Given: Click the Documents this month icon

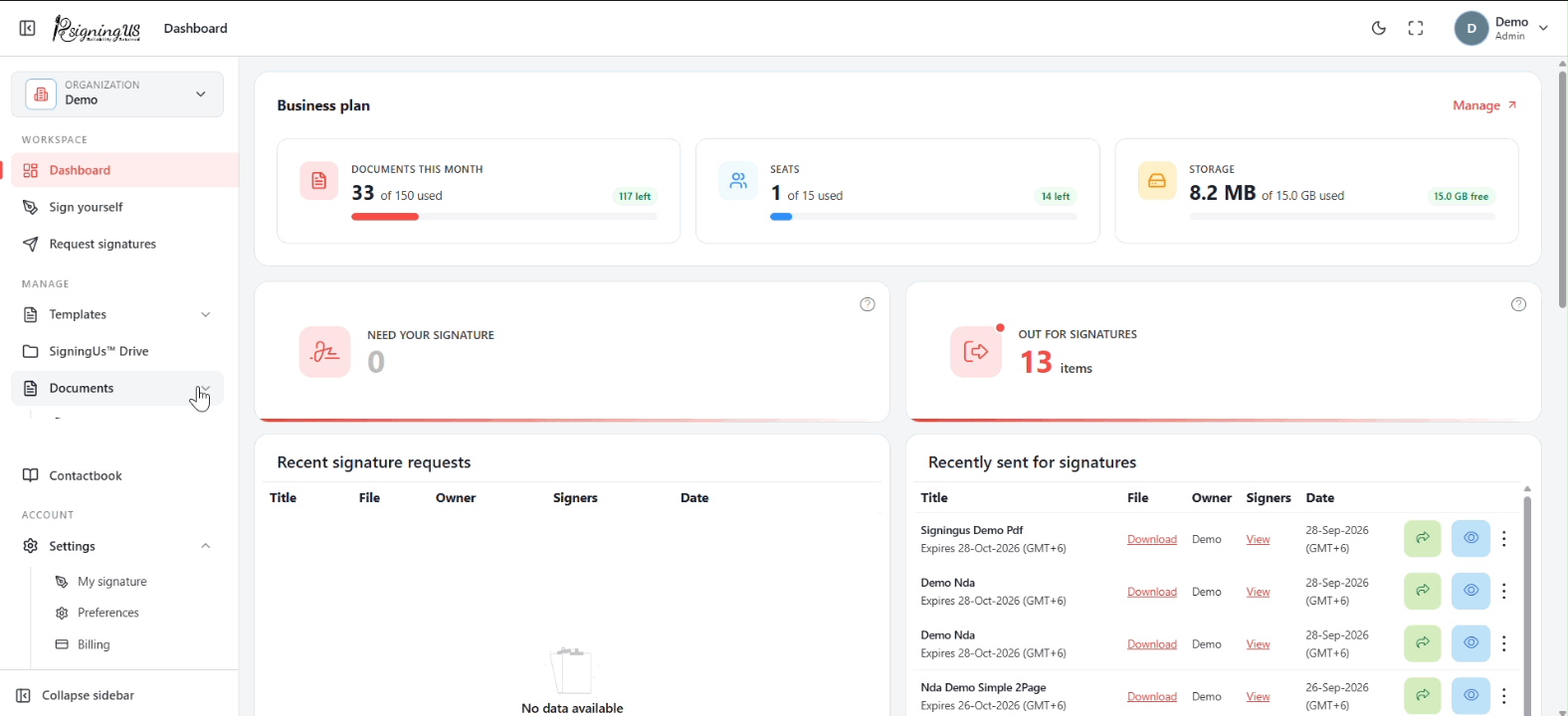Looking at the screenshot, I should click(x=319, y=180).
